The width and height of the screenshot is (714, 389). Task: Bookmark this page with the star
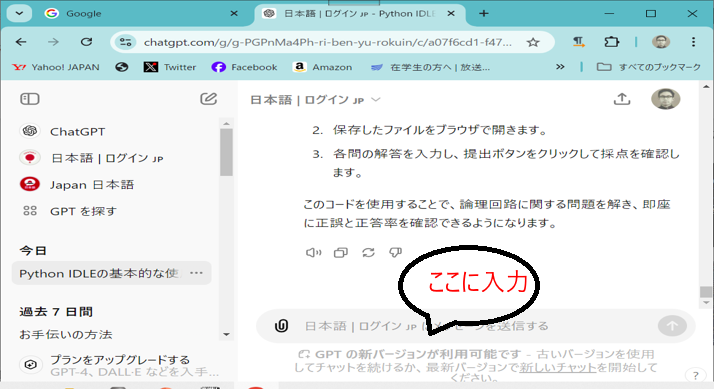[533, 42]
